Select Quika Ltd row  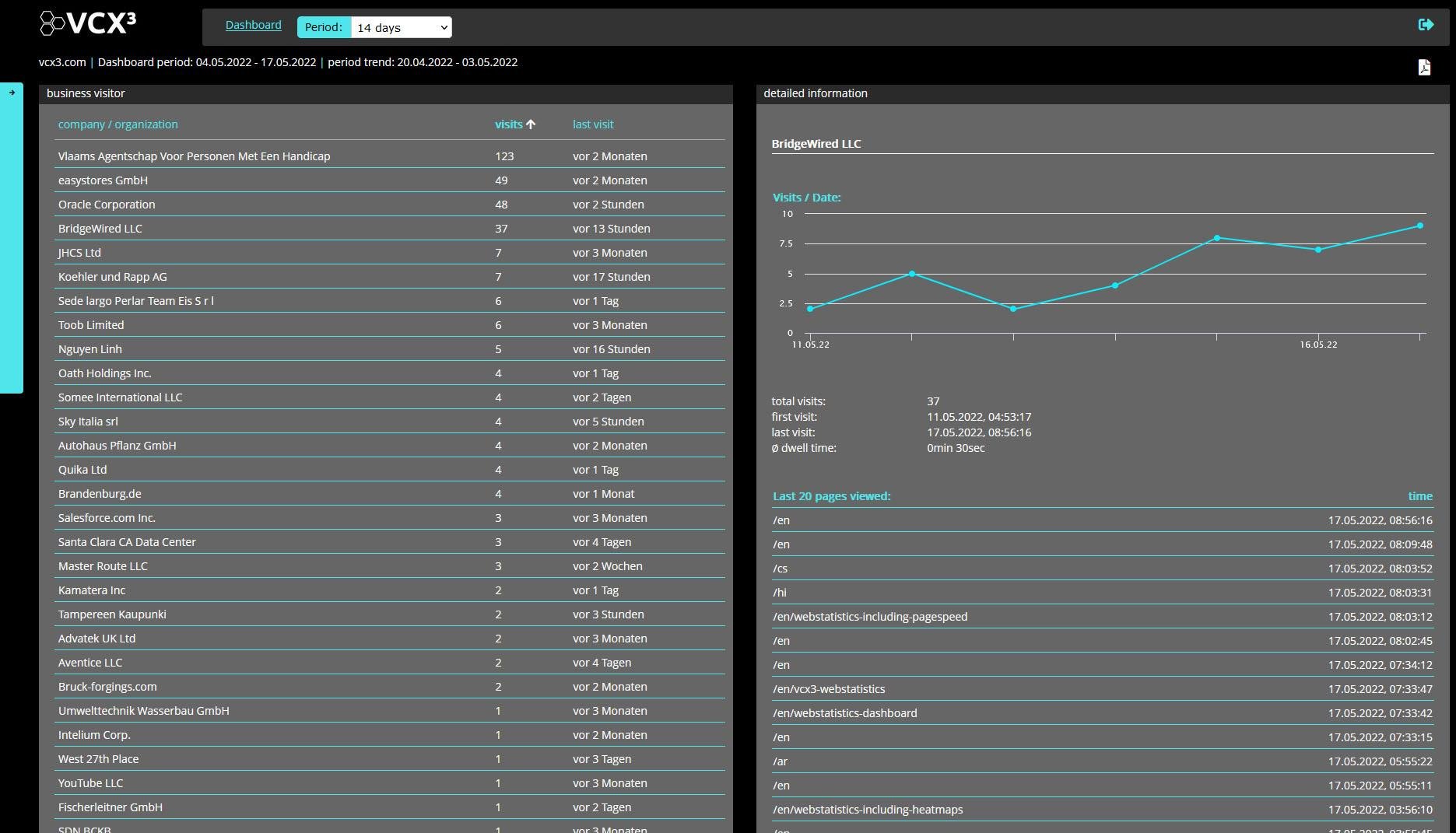coord(389,470)
